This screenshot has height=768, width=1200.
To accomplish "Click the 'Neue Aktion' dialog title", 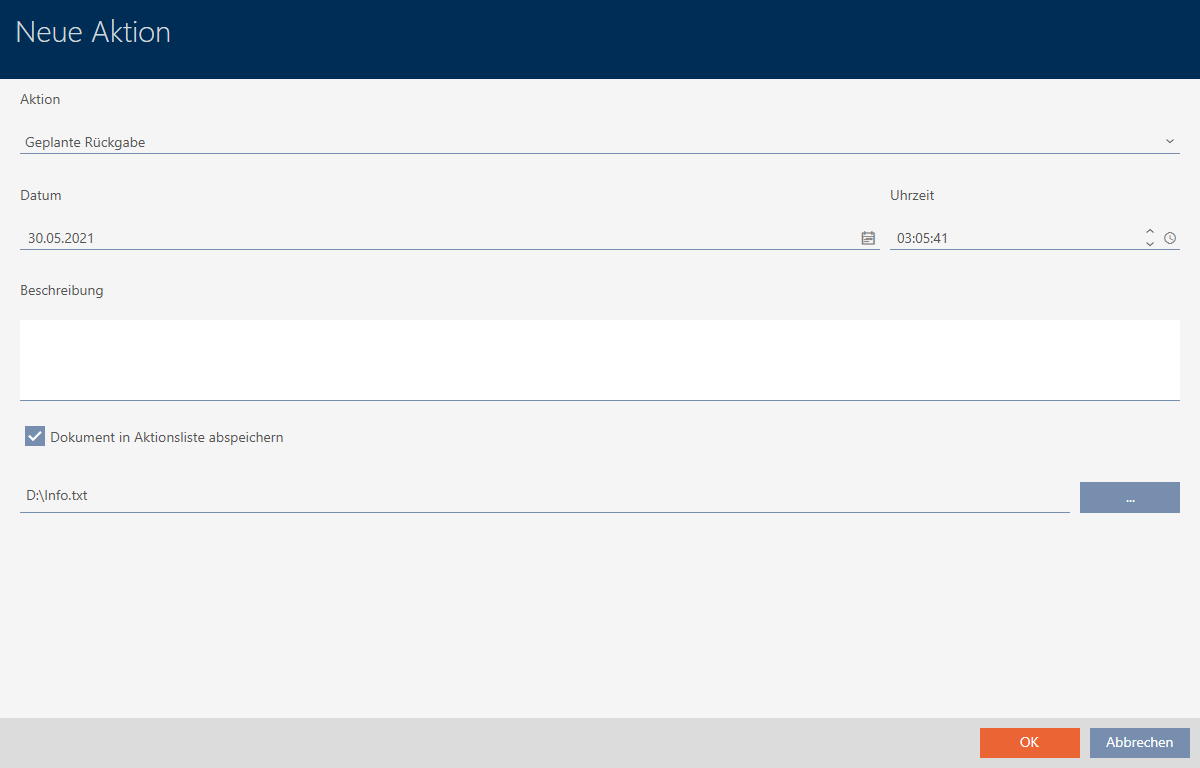I will click(x=93, y=32).
